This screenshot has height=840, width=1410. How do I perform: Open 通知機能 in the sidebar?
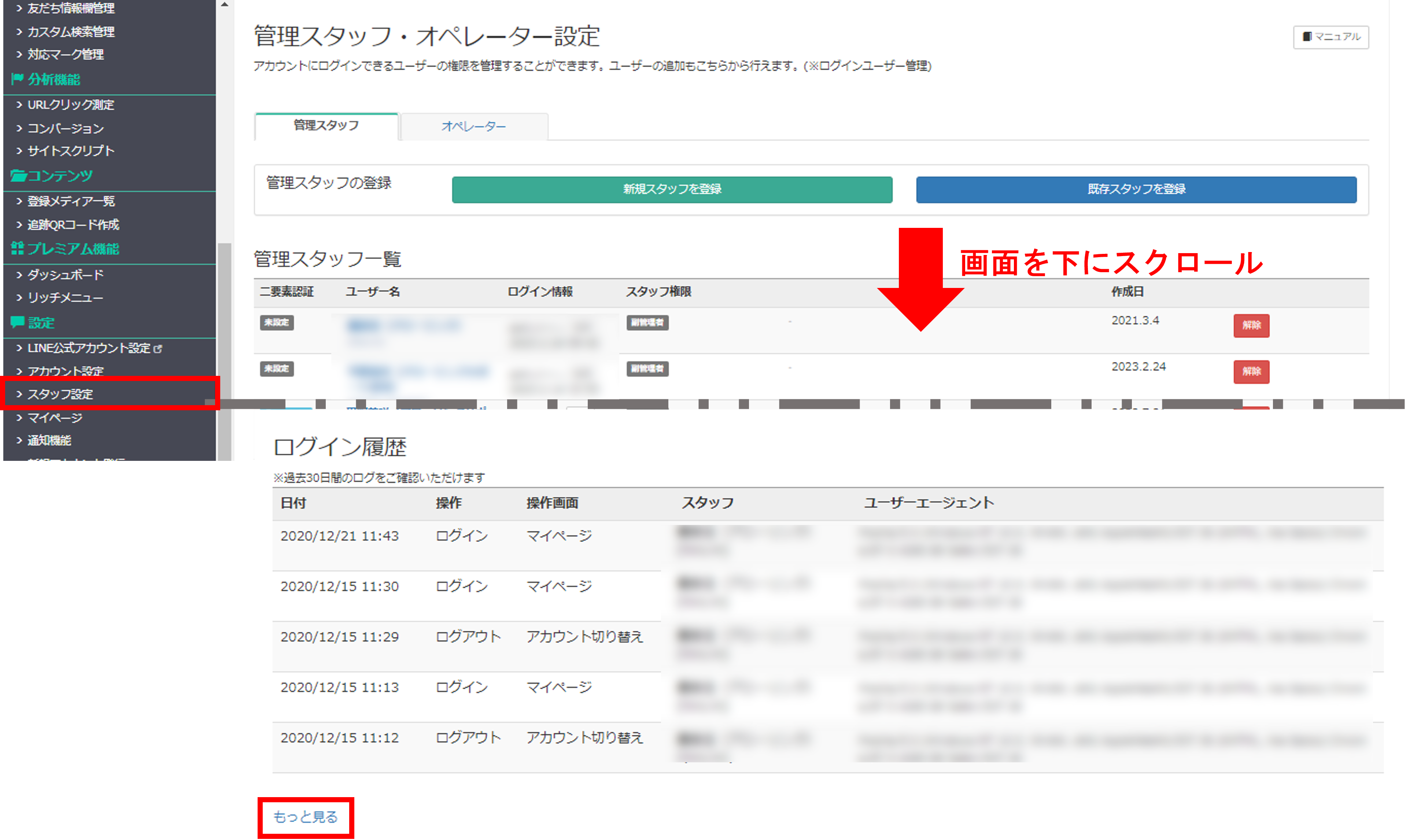point(49,441)
